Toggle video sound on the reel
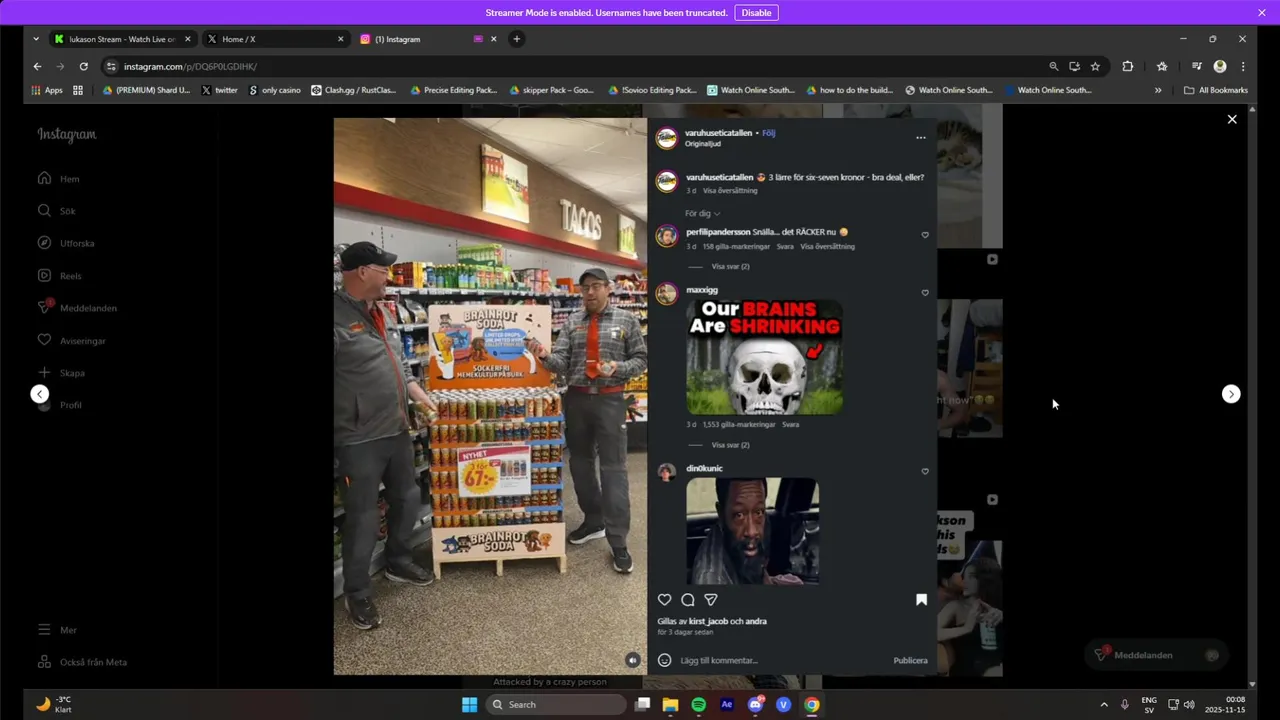This screenshot has width=1280, height=720. (632, 660)
